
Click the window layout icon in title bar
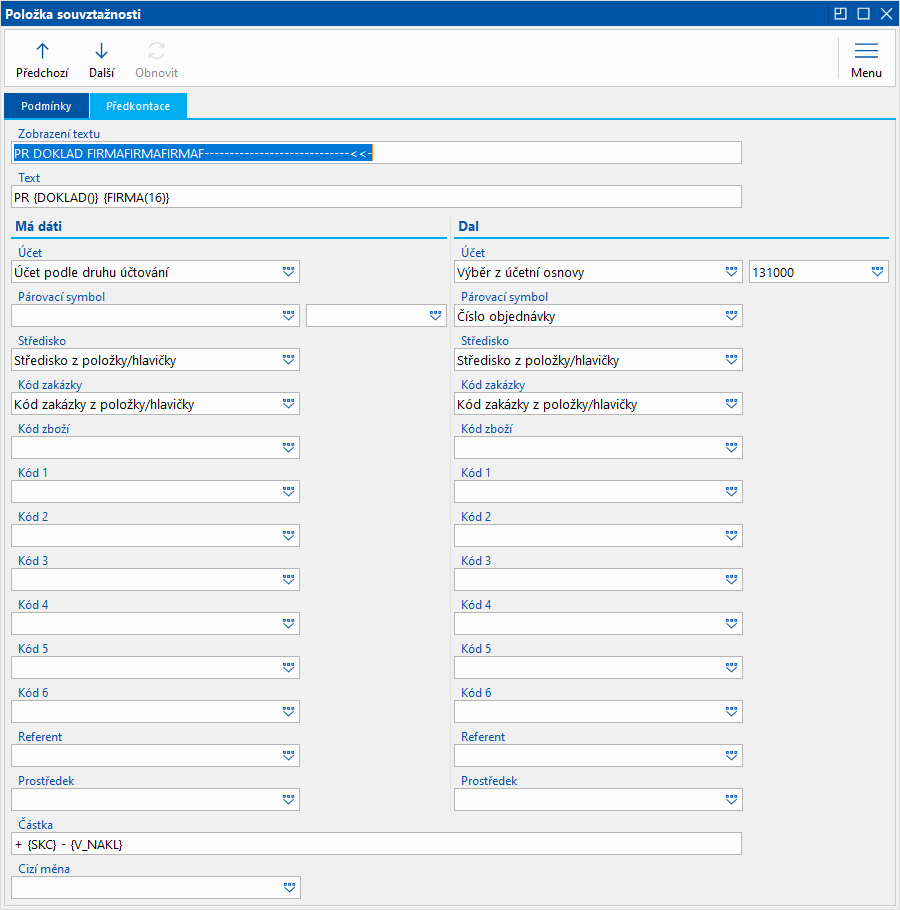coord(840,14)
